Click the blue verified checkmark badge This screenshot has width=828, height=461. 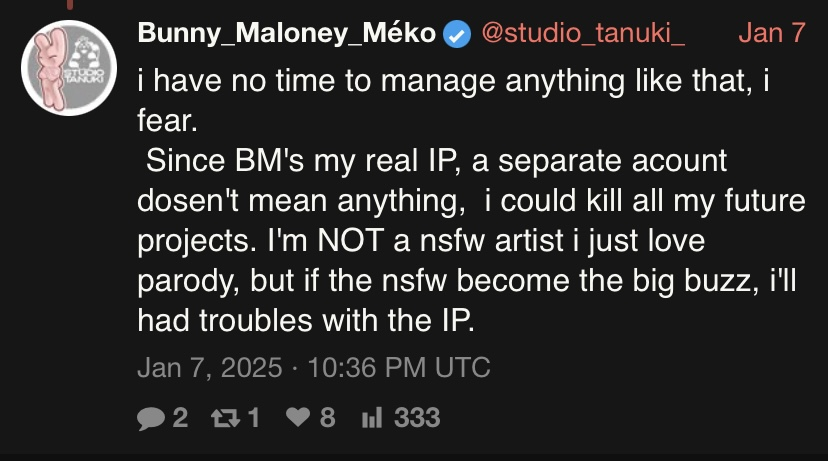[x=457, y=33]
